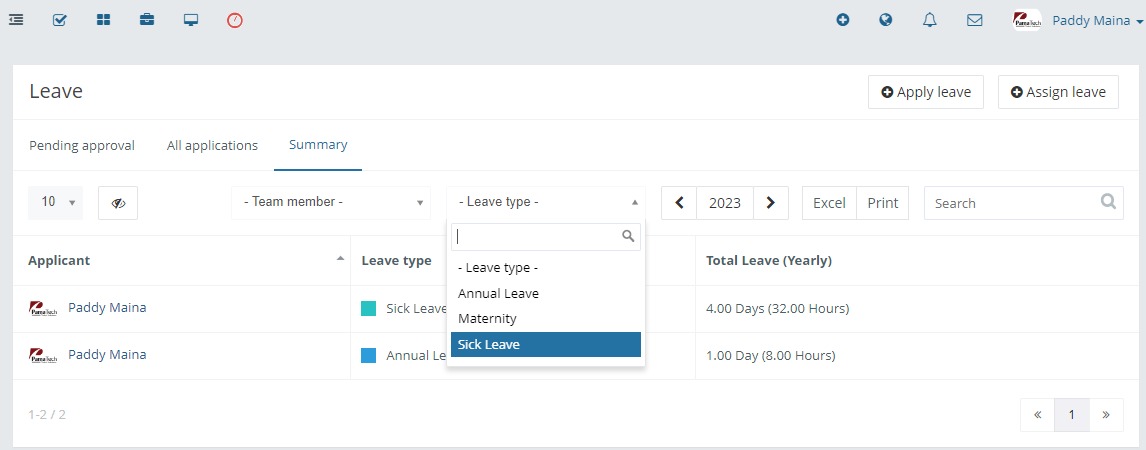
Task: Go to previous year arrow
Action: pyautogui.click(x=680, y=203)
